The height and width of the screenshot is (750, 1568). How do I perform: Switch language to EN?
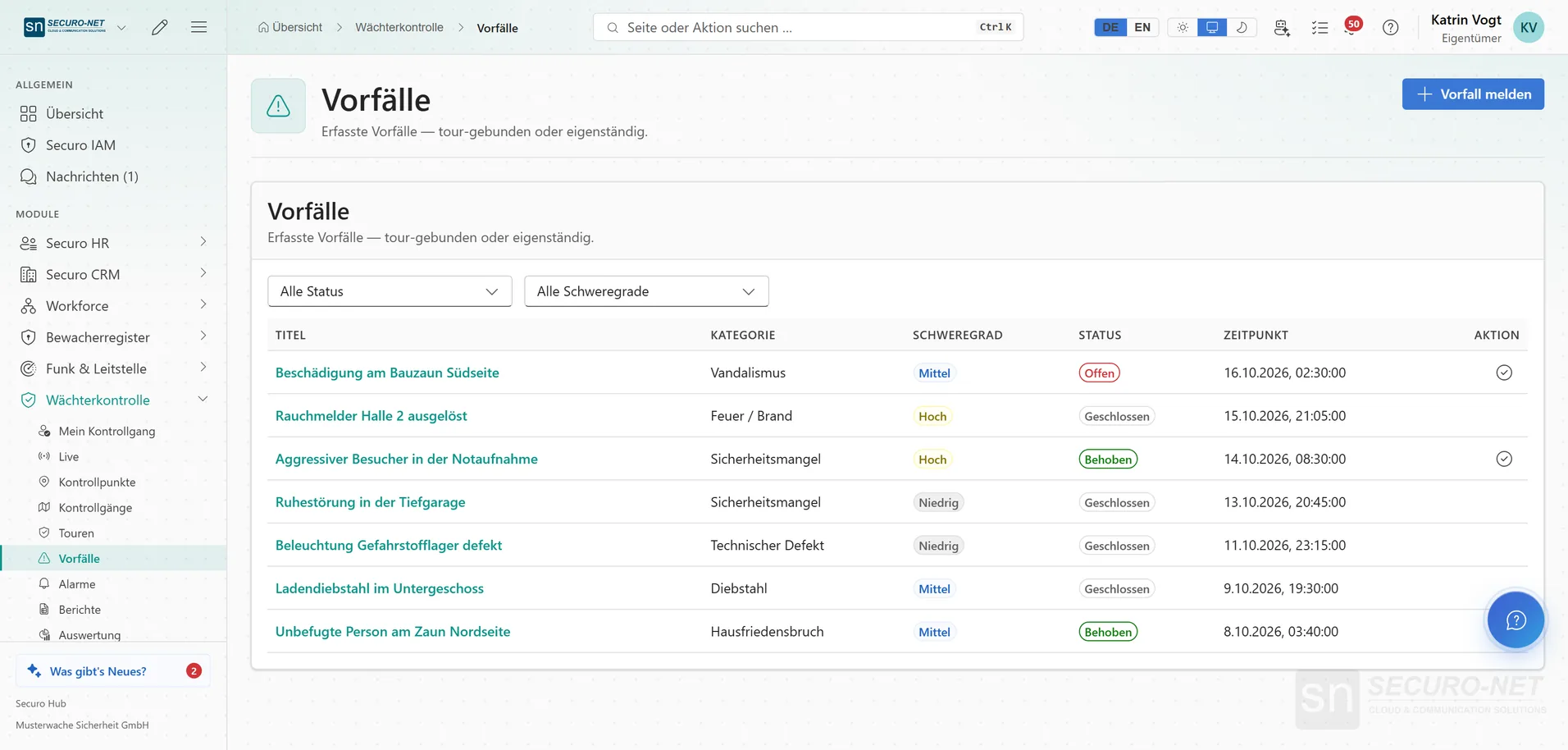tap(1142, 27)
